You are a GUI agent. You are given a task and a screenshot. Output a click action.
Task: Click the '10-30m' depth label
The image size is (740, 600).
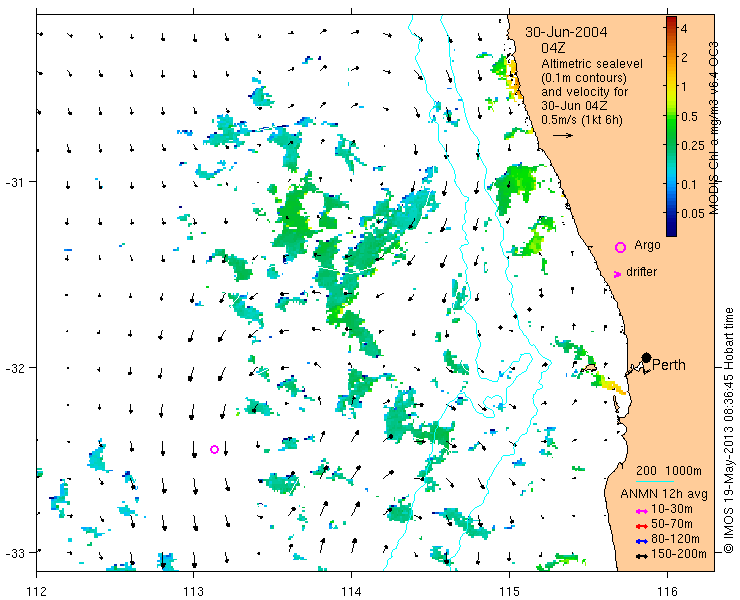[x=672, y=509]
